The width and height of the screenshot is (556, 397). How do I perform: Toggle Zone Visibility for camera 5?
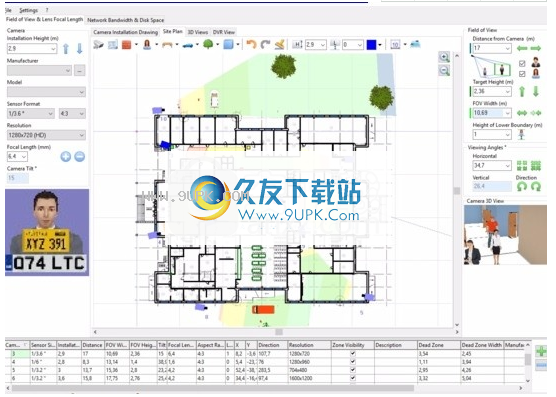(x=352, y=370)
